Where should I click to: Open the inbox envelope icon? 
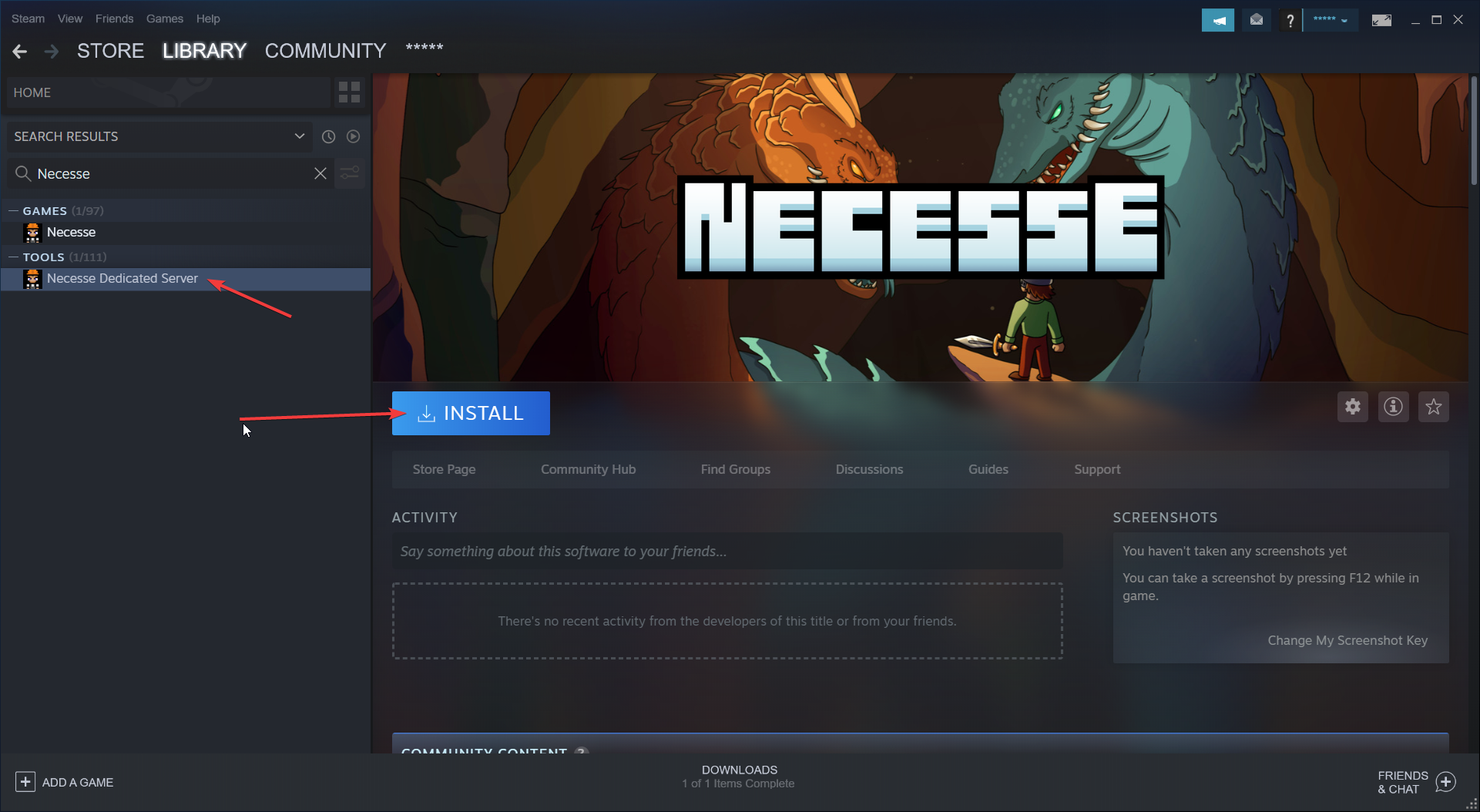1257,20
